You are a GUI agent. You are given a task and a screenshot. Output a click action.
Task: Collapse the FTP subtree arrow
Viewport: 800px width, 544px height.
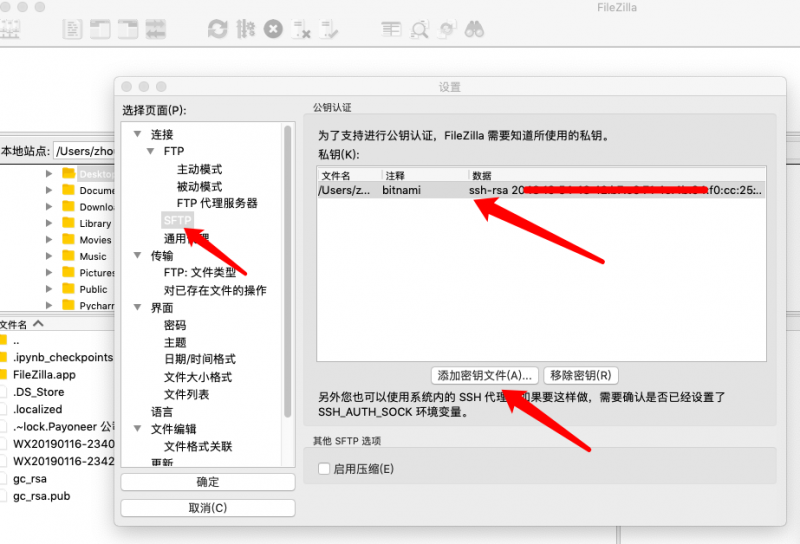(151, 151)
